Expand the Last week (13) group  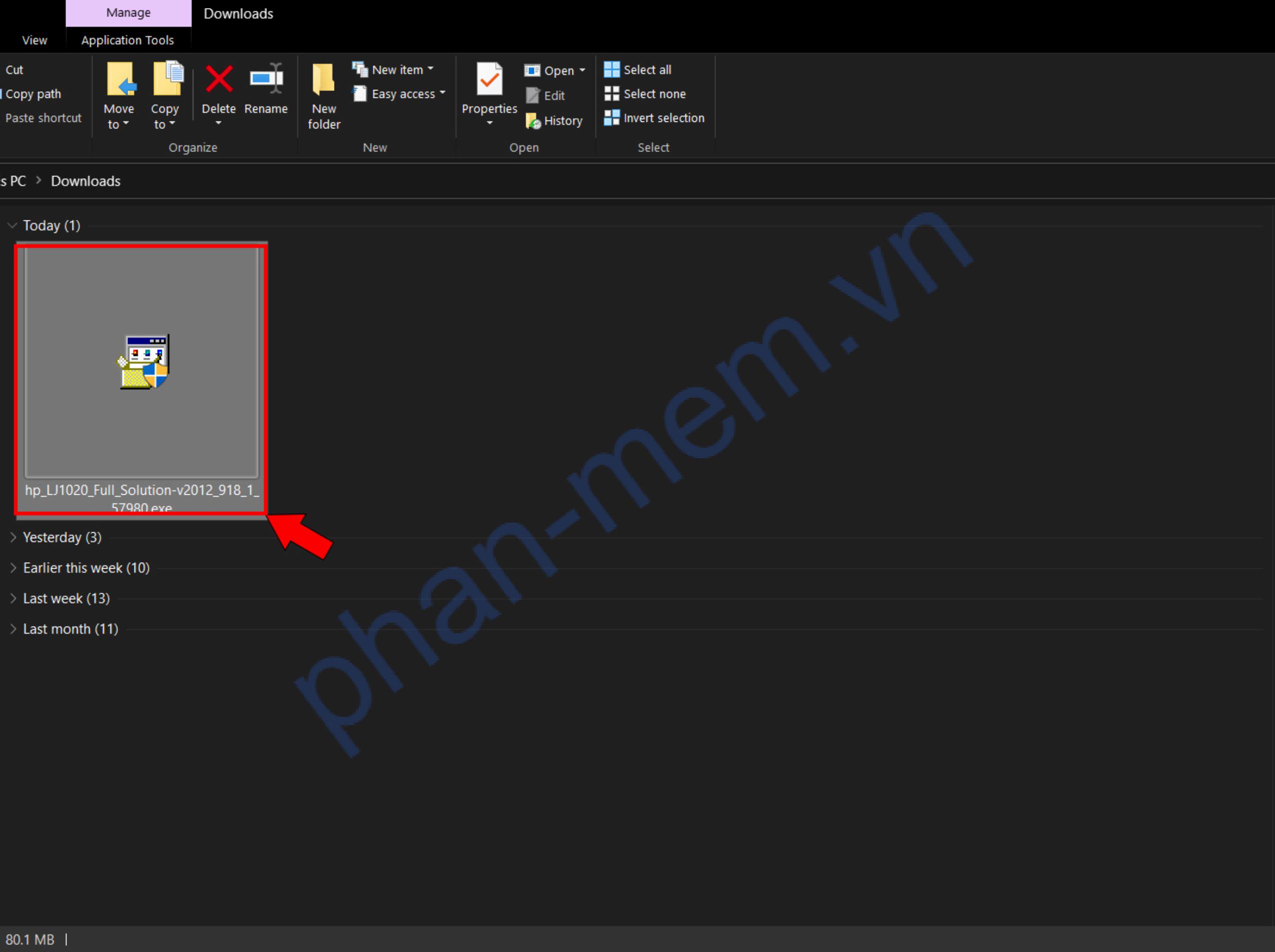tap(13, 598)
